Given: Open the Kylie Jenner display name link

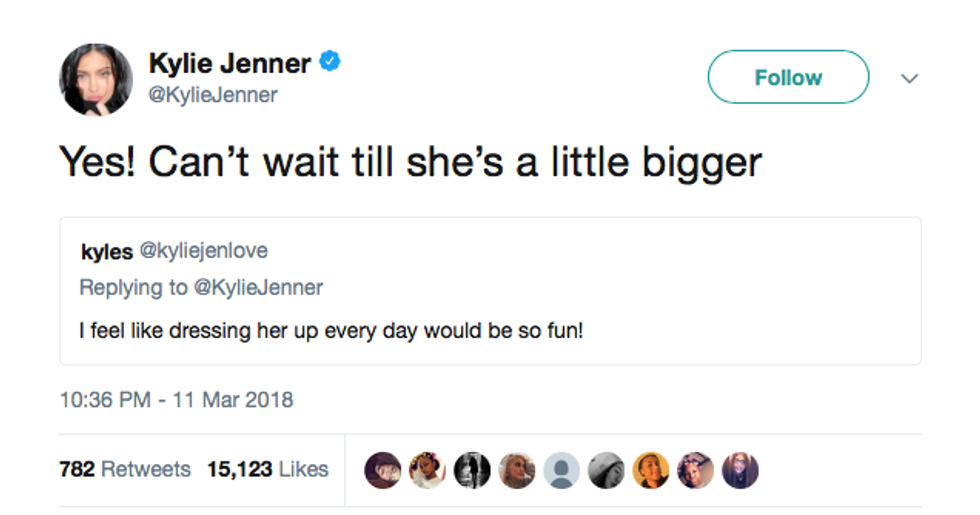Looking at the screenshot, I should (x=230, y=63).
